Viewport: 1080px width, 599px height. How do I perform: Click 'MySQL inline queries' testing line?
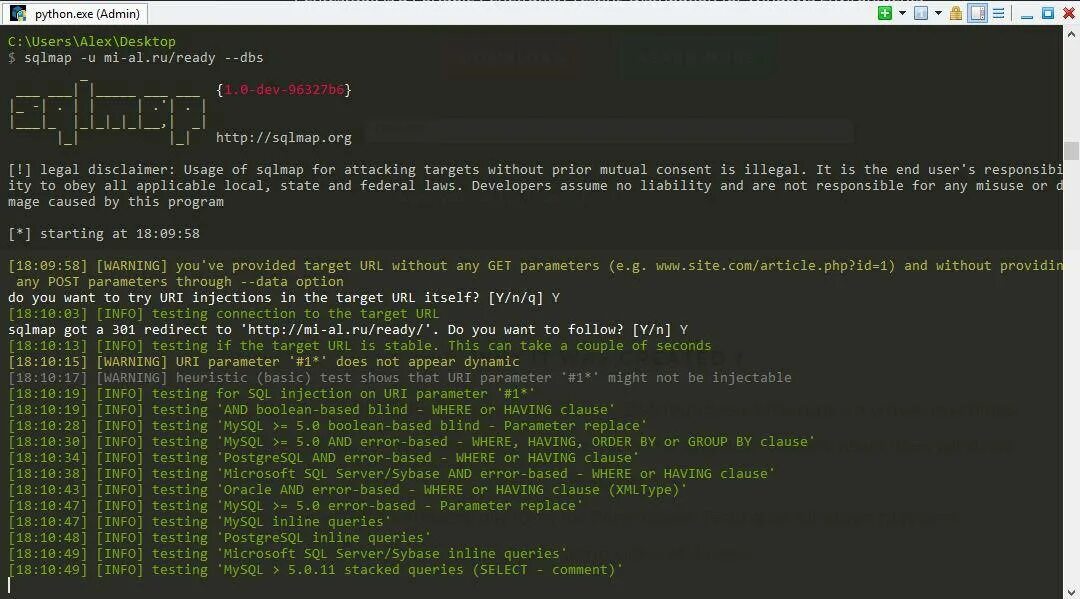[x=199, y=522]
